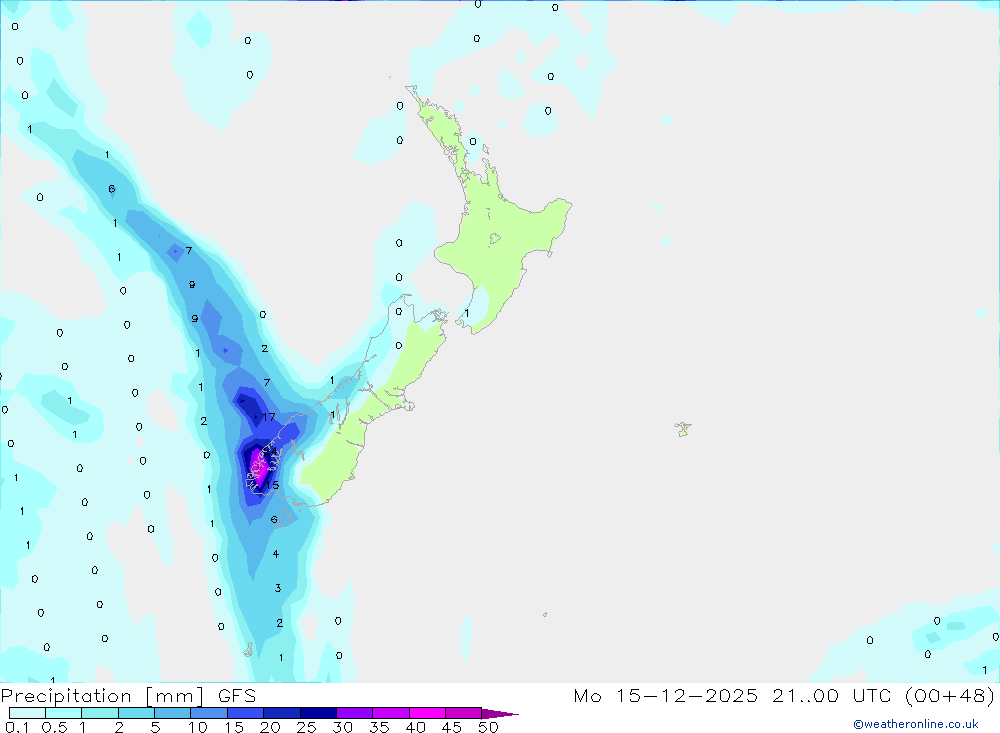Select the '14' value over the purple maximum
This screenshot has width=1000, height=733.
click(x=271, y=451)
